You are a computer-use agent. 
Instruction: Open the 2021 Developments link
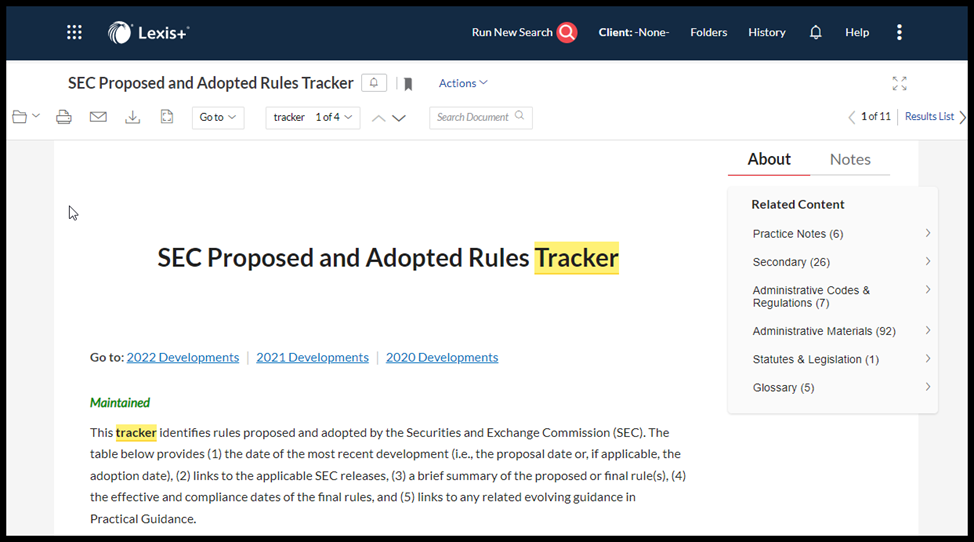312,358
